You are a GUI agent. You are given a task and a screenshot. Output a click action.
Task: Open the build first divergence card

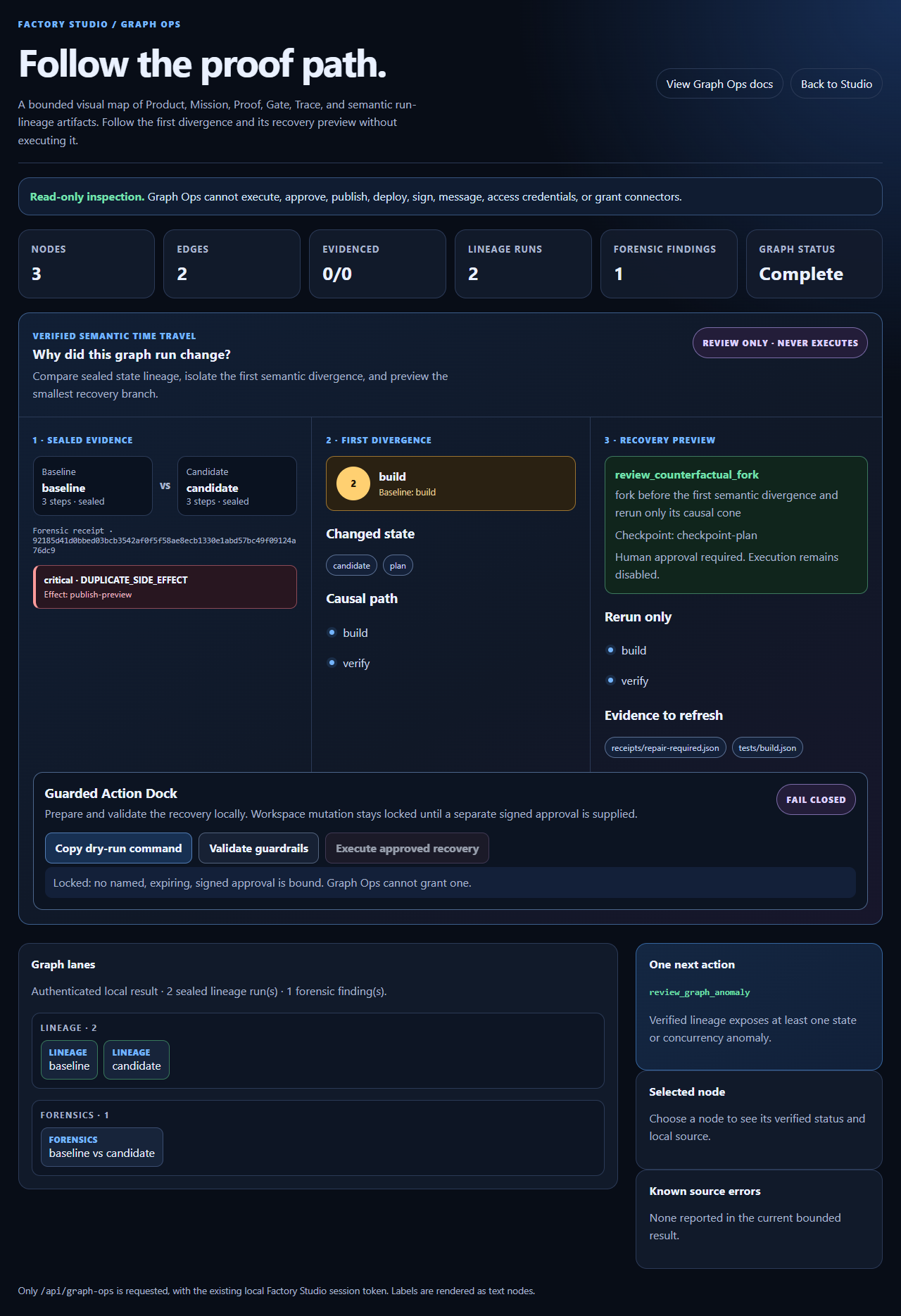pos(450,483)
